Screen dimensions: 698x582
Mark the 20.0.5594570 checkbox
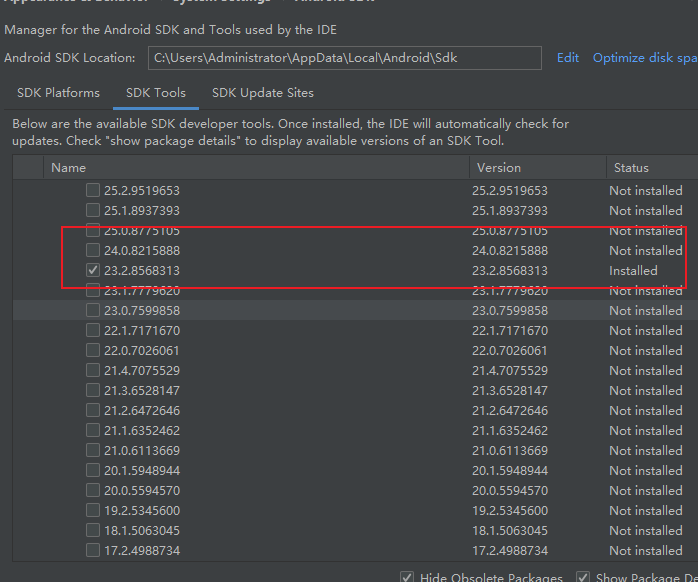93,490
